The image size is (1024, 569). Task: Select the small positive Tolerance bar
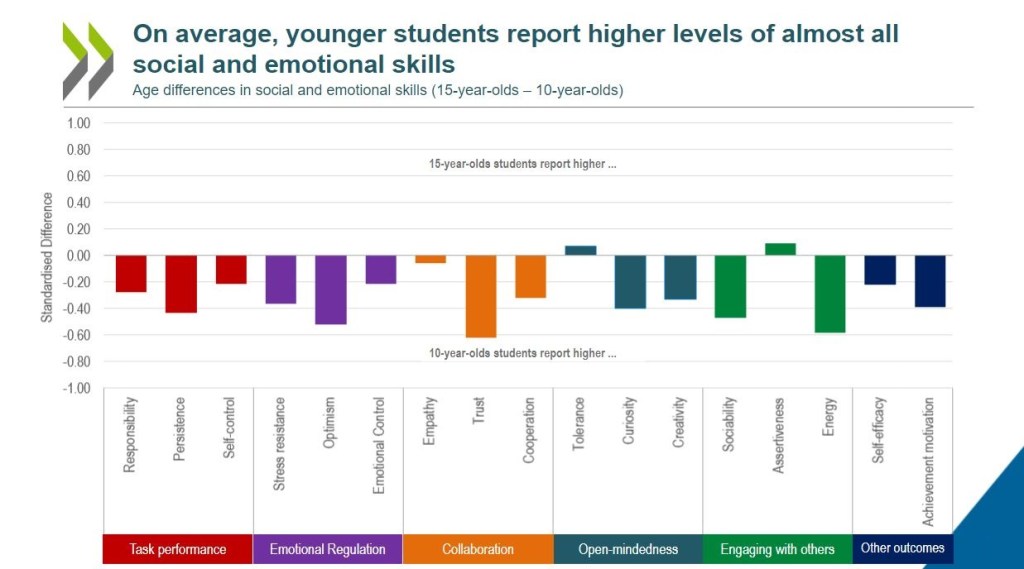580,250
